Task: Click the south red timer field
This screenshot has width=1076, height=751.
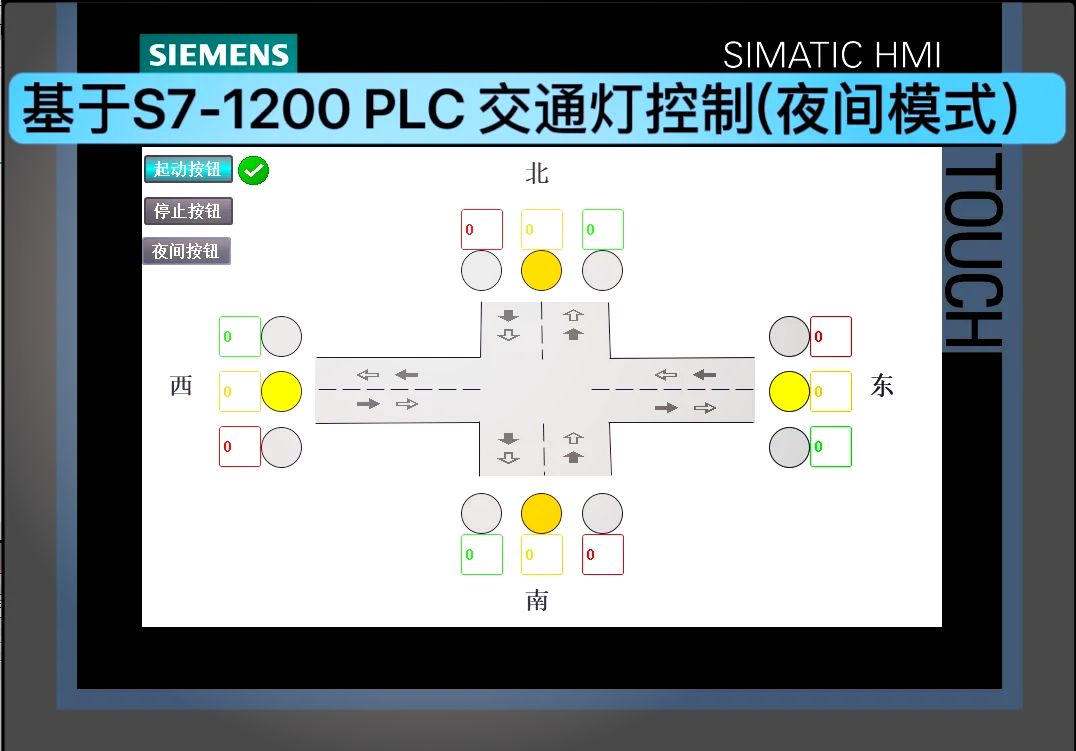Action: click(603, 555)
